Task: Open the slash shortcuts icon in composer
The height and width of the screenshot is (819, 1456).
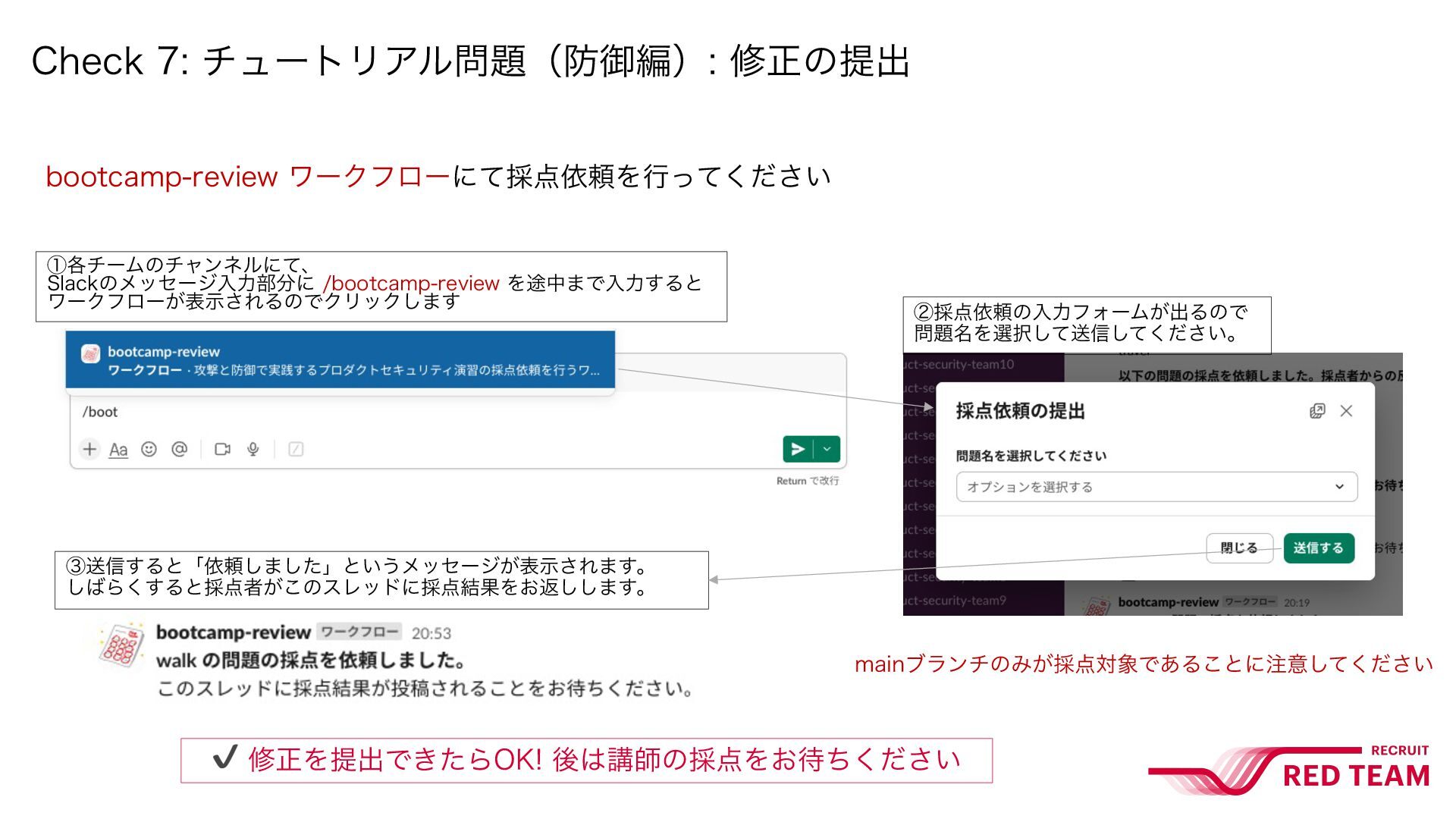Action: pyautogui.click(x=296, y=449)
